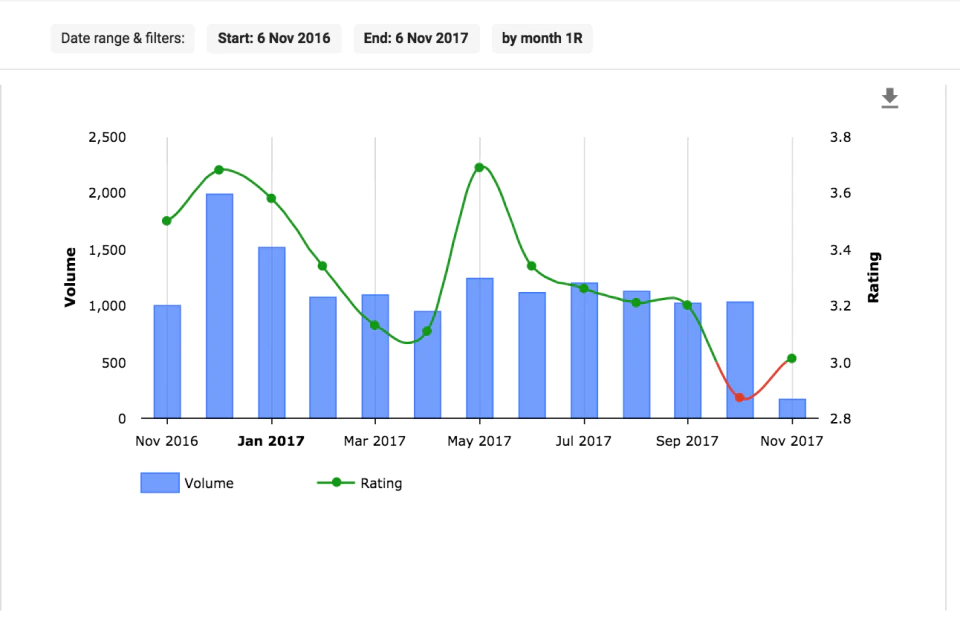Select the Nov 2016 rating data point
Viewport: 960px width, 633px height.
[x=167, y=221]
